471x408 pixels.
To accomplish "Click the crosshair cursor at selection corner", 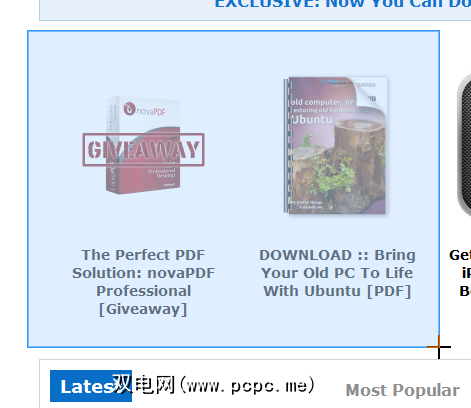I will pos(439,347).
